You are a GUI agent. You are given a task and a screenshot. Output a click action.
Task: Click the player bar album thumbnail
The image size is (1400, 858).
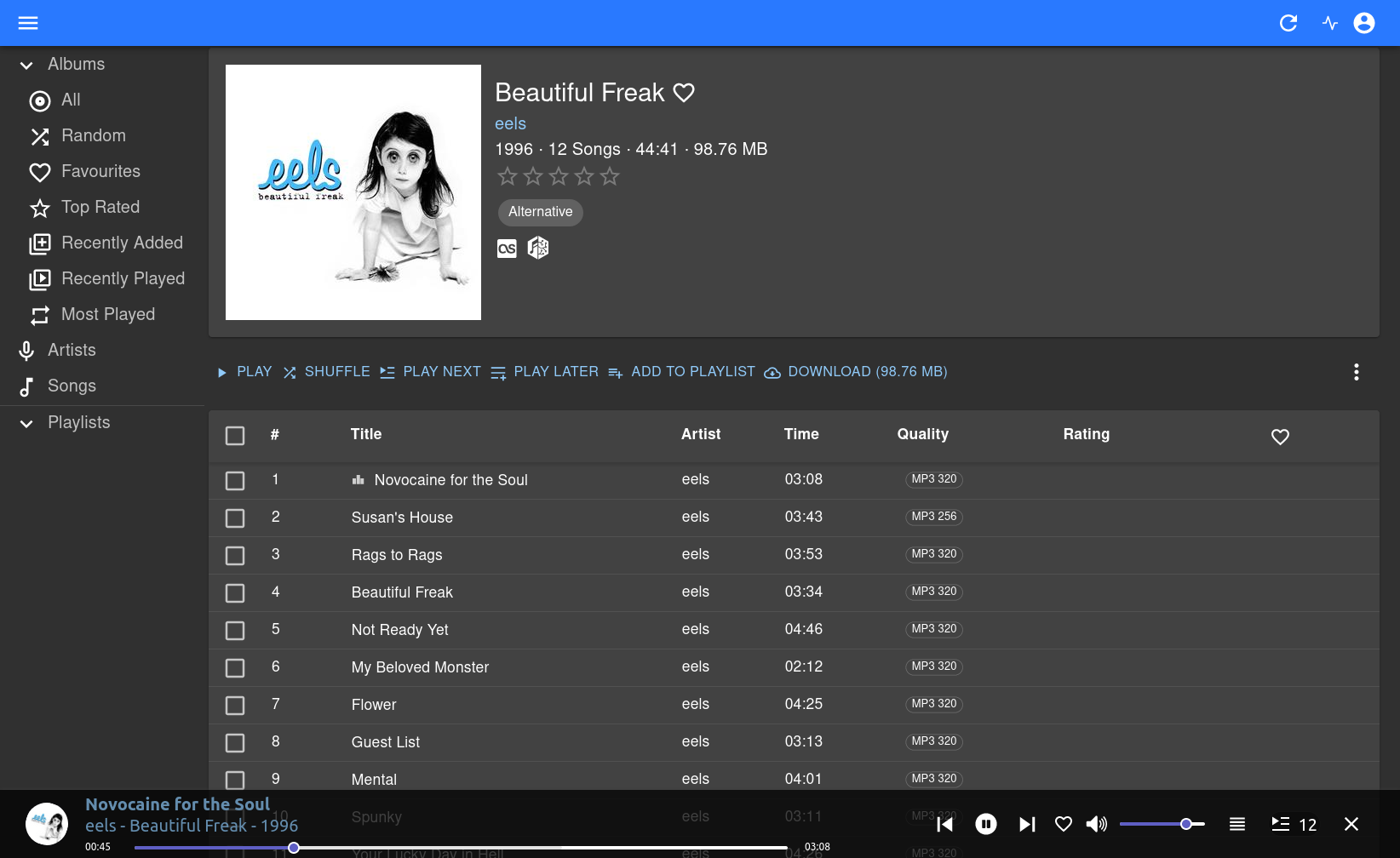tap(47, 824)
